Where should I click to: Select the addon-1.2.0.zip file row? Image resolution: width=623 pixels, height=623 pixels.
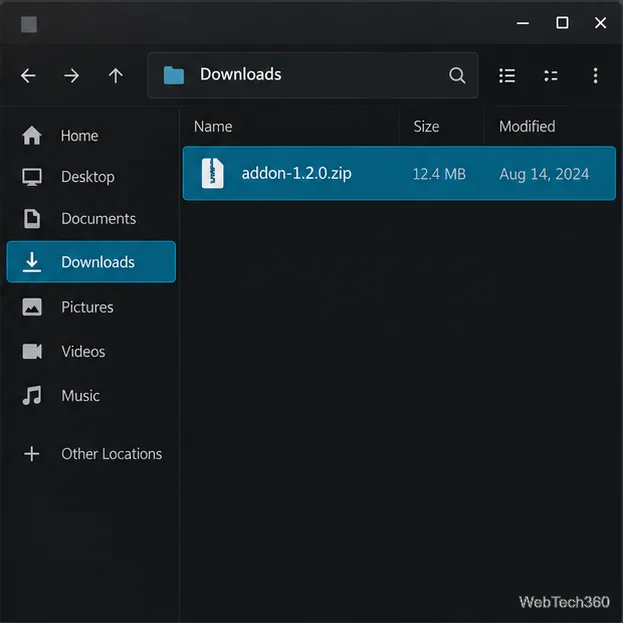(399, 173)
